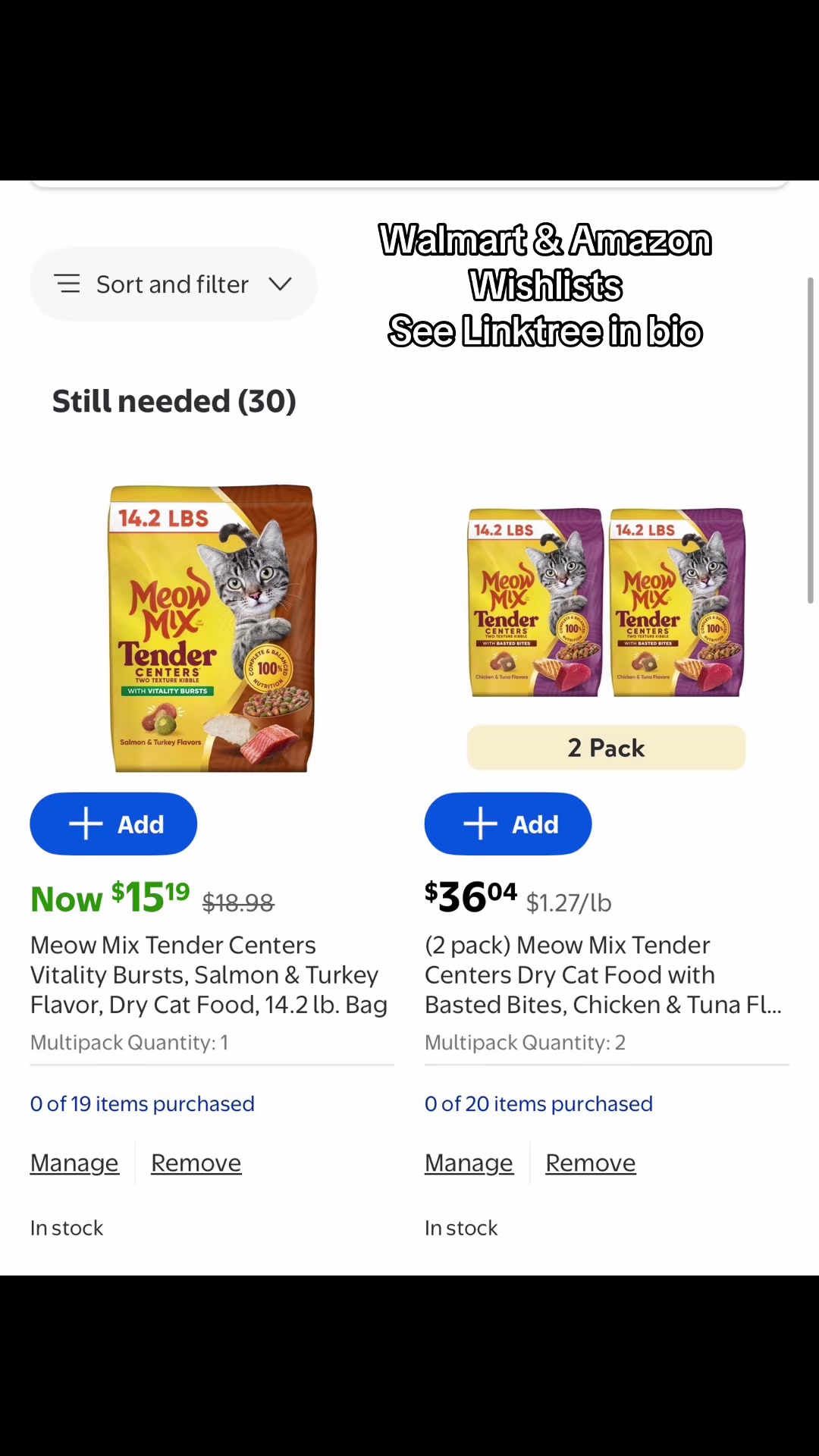
Task: Select the 2 Pack badge
Action: tap(607, 748)
